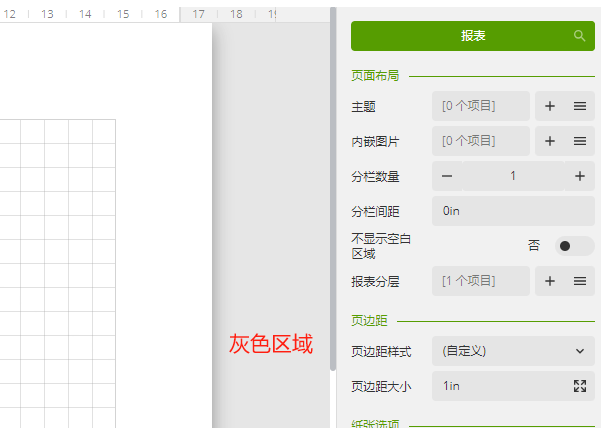
Task: Open the 内嵌图片 items list menu
Action: coord(580,141)
